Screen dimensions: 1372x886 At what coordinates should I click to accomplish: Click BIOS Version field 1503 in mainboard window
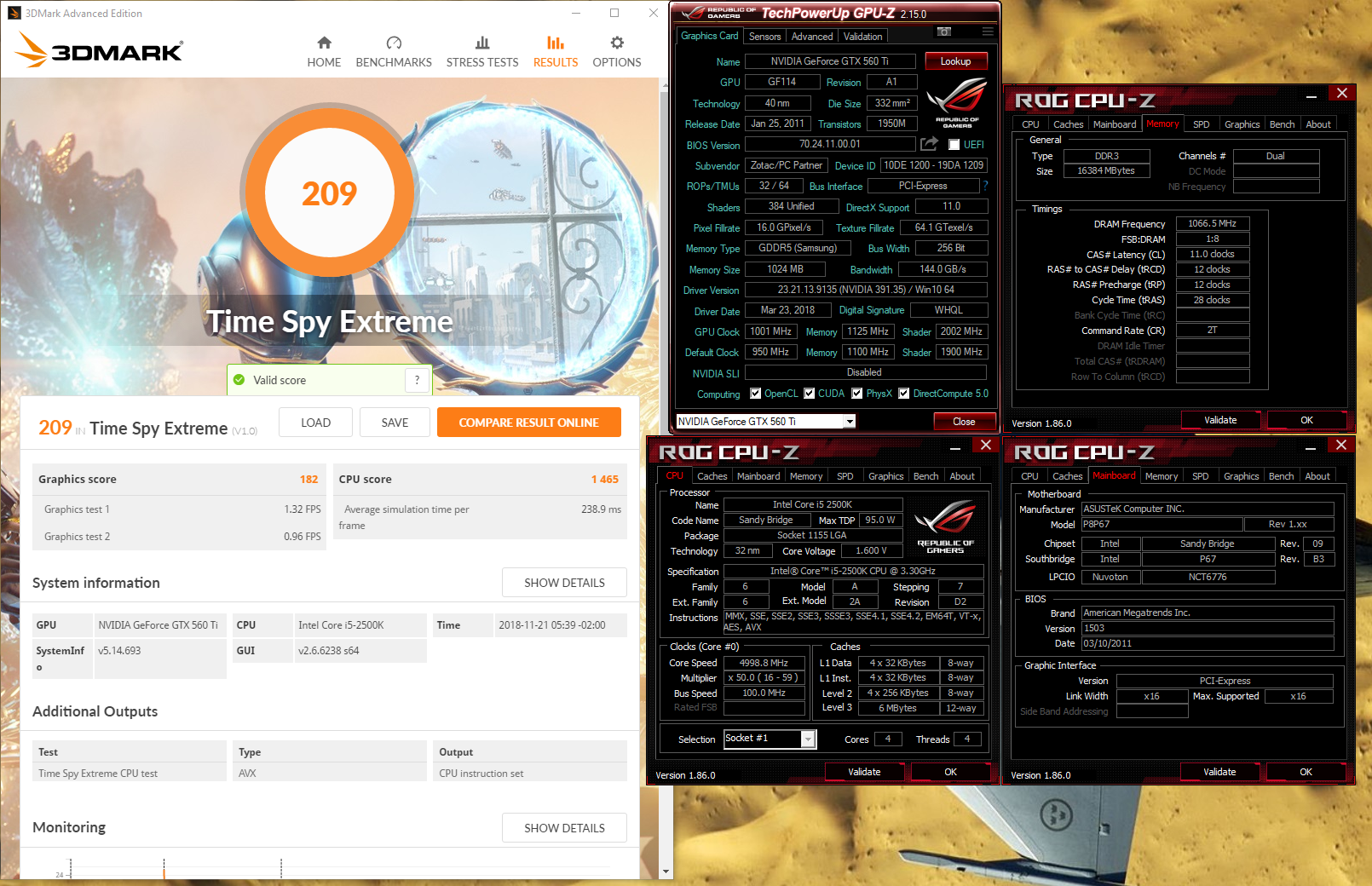[x=1207, y=628]
